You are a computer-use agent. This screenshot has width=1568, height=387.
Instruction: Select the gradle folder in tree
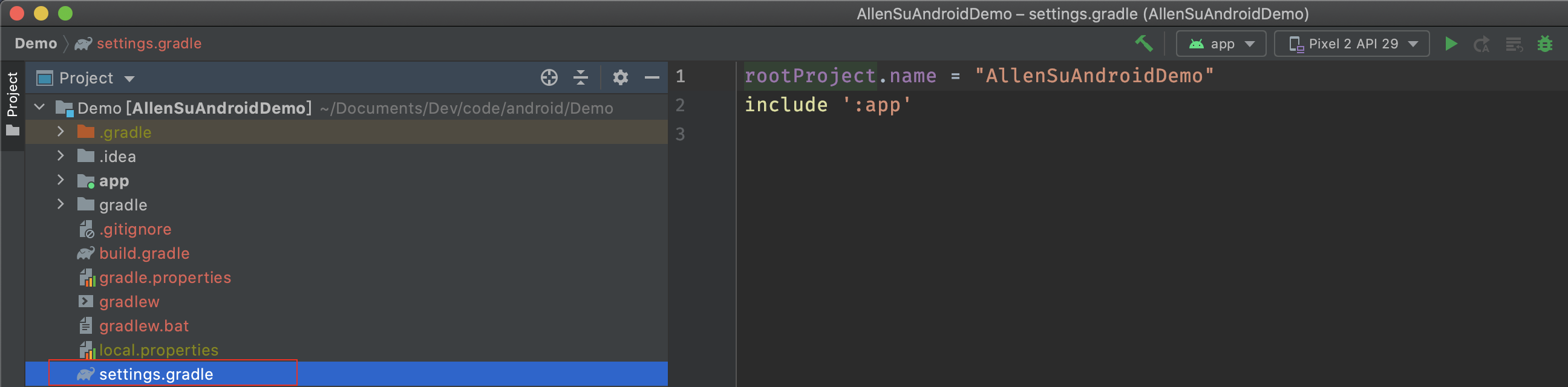(347, 205)
